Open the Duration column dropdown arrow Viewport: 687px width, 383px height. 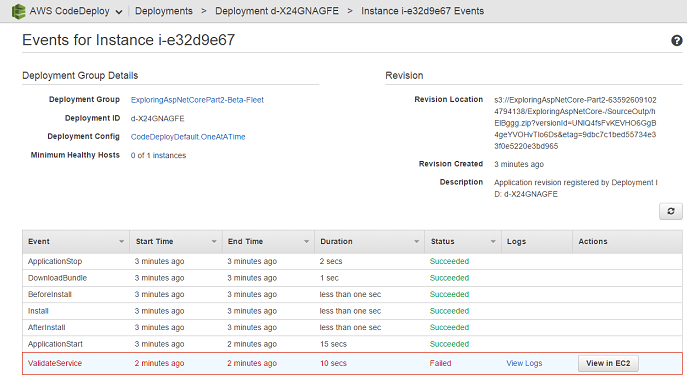pos(416,241)
